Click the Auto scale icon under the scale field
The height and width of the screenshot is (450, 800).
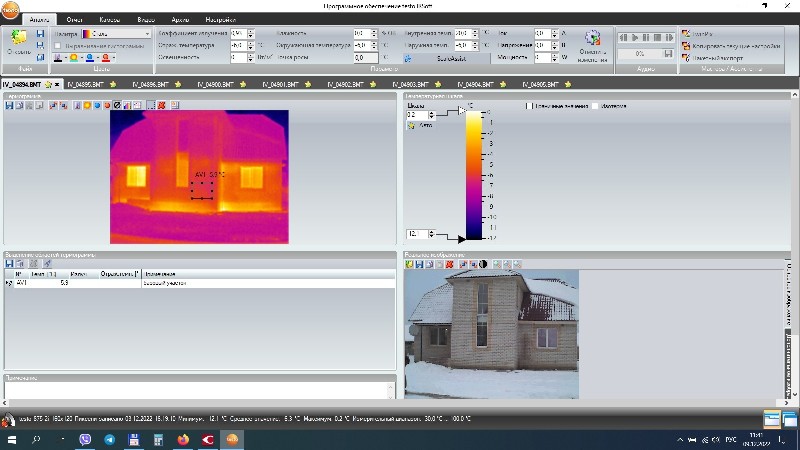point(411,126)
